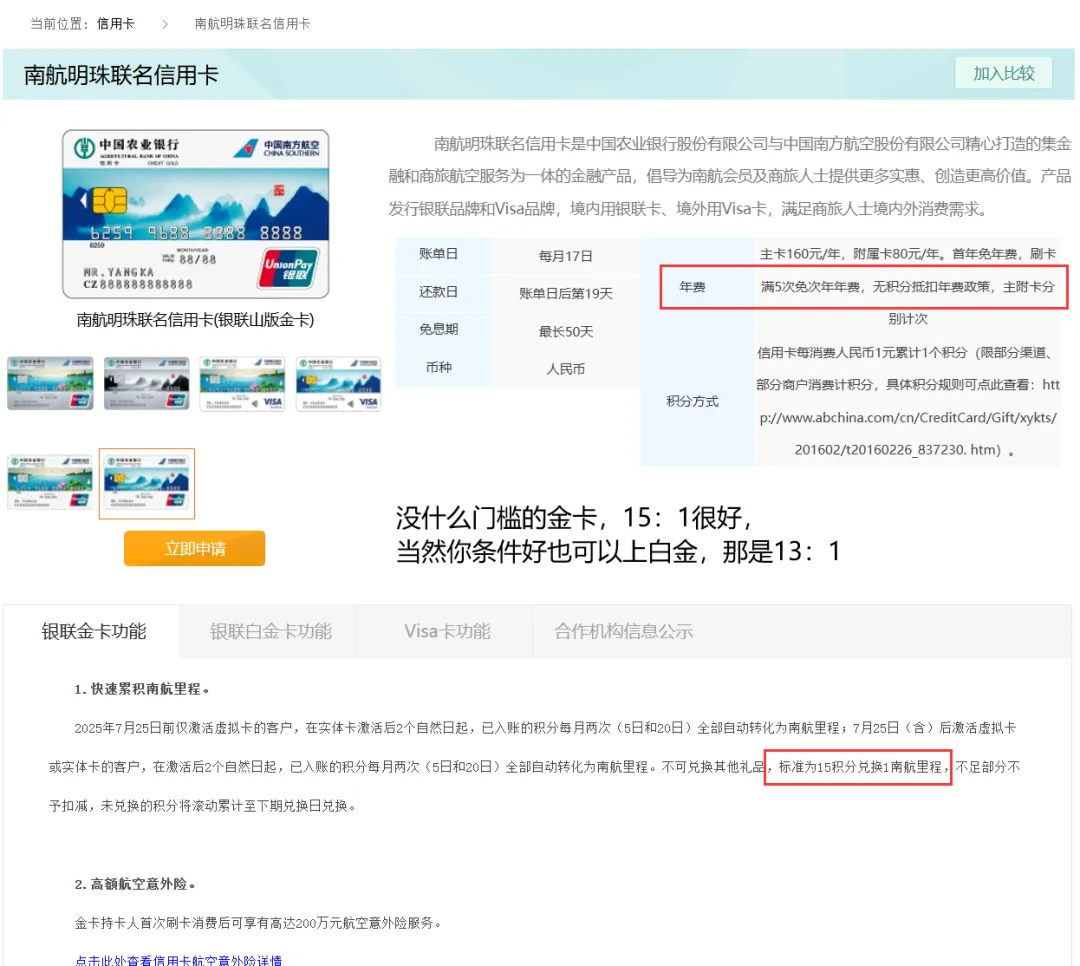
Task: Click the 最长50天 value
Action: click(x=565, y=331)
